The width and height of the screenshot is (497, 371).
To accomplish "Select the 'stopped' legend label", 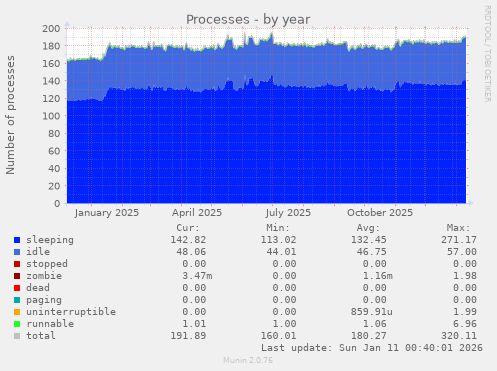I will (47, 264).
